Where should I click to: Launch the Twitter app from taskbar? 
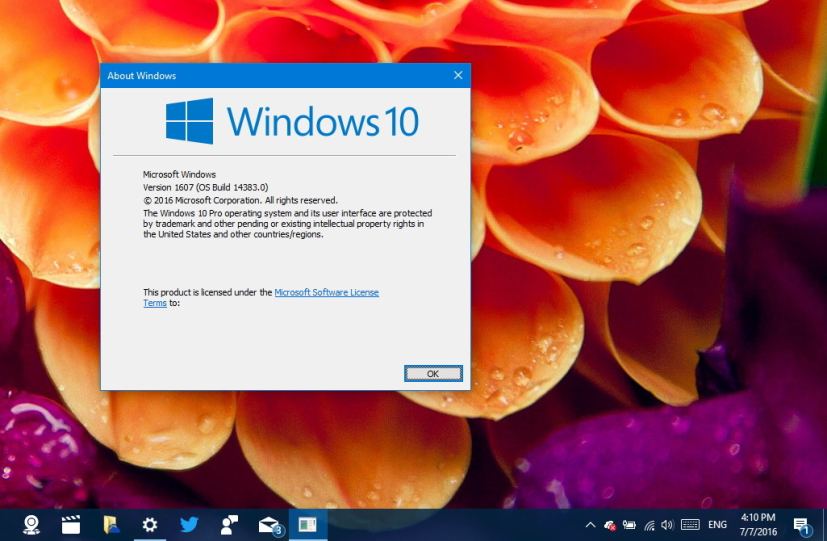[189, 524]
